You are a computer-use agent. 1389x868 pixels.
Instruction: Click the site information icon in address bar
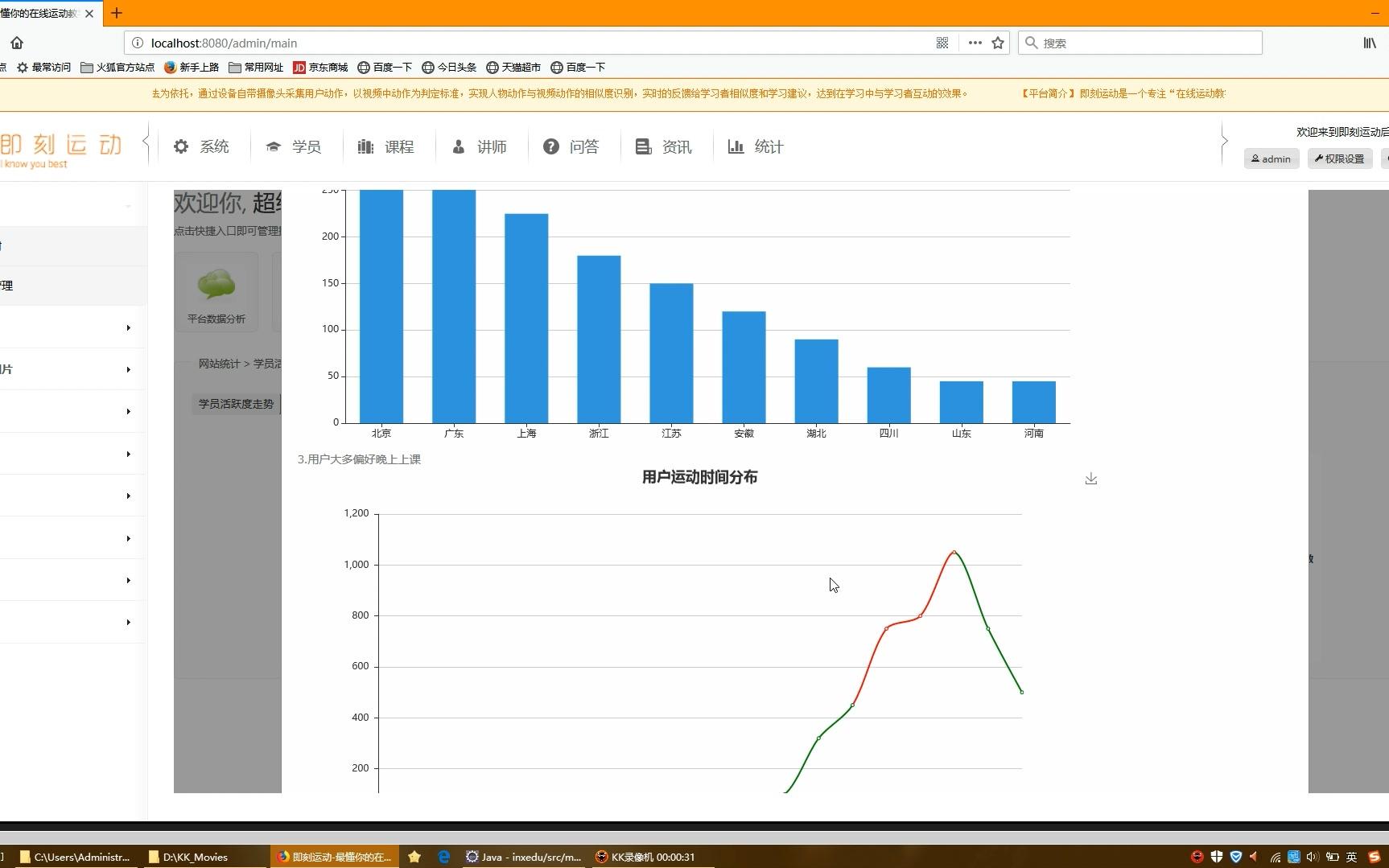pos(138,43)
